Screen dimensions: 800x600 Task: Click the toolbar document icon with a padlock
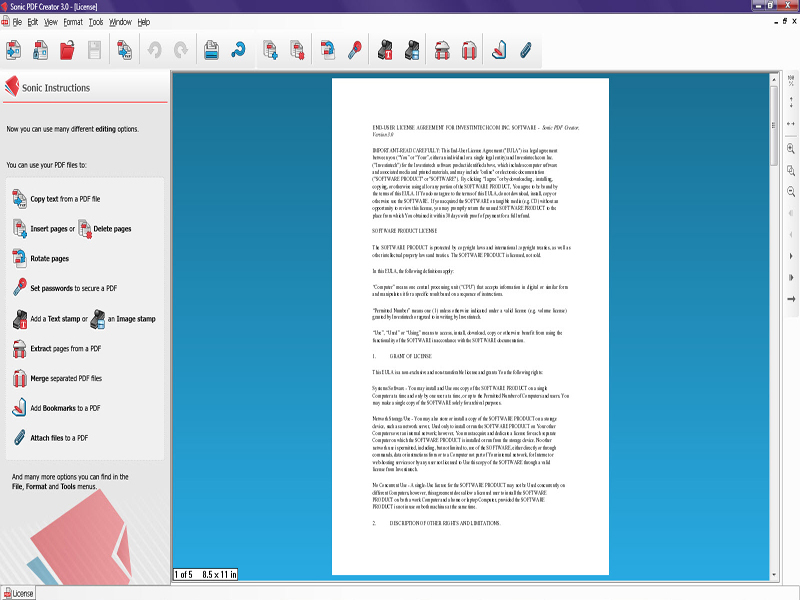[40, 51]
